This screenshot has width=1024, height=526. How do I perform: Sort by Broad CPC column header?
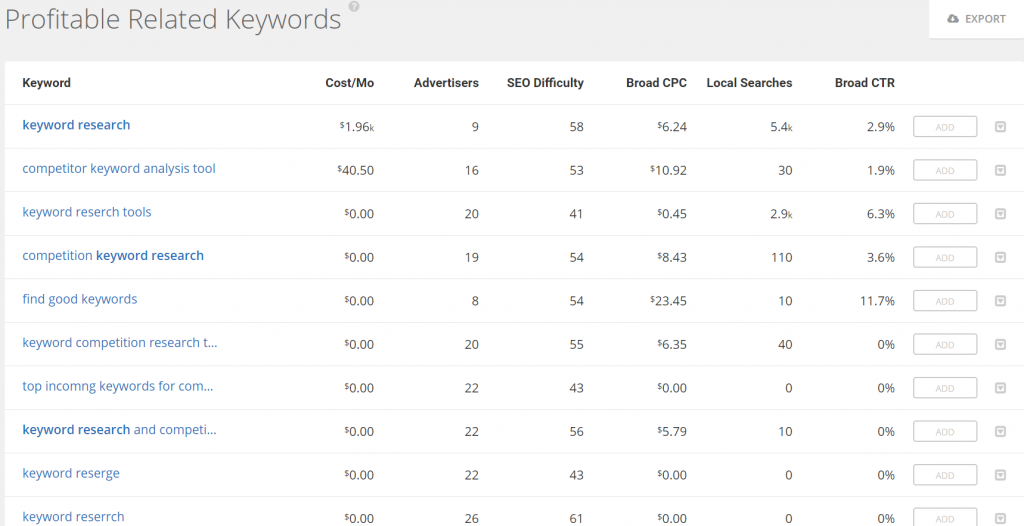(x=656, y=83)
